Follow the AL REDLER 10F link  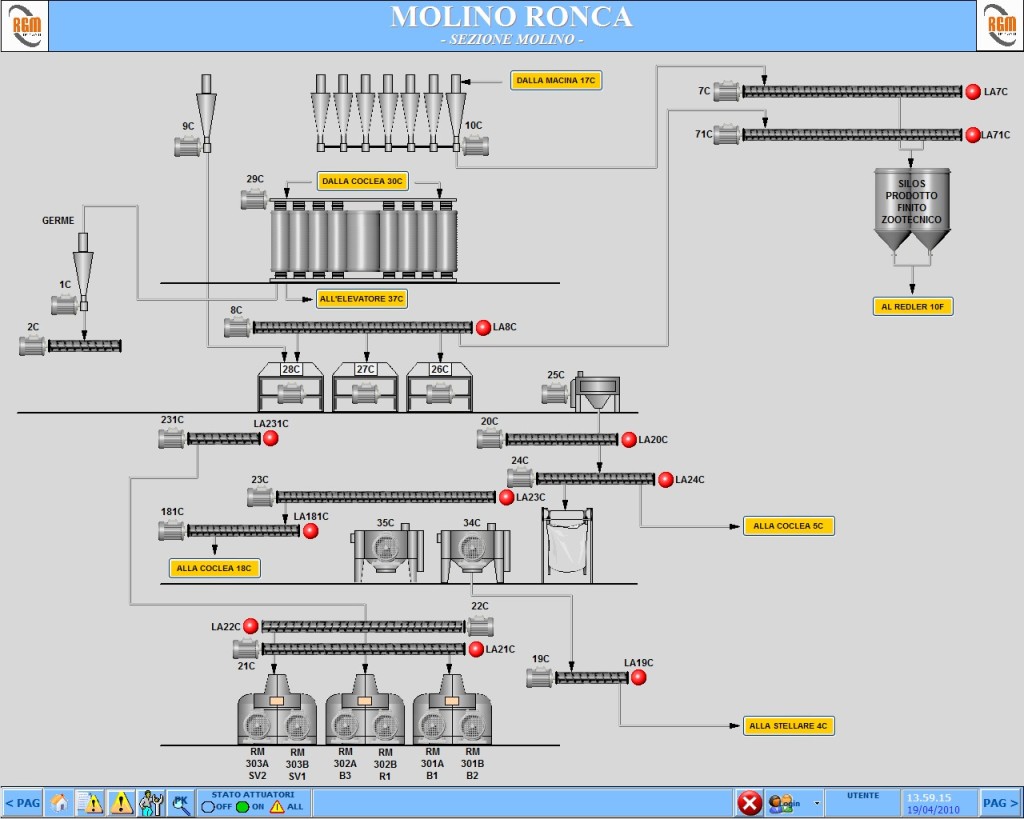913,306
